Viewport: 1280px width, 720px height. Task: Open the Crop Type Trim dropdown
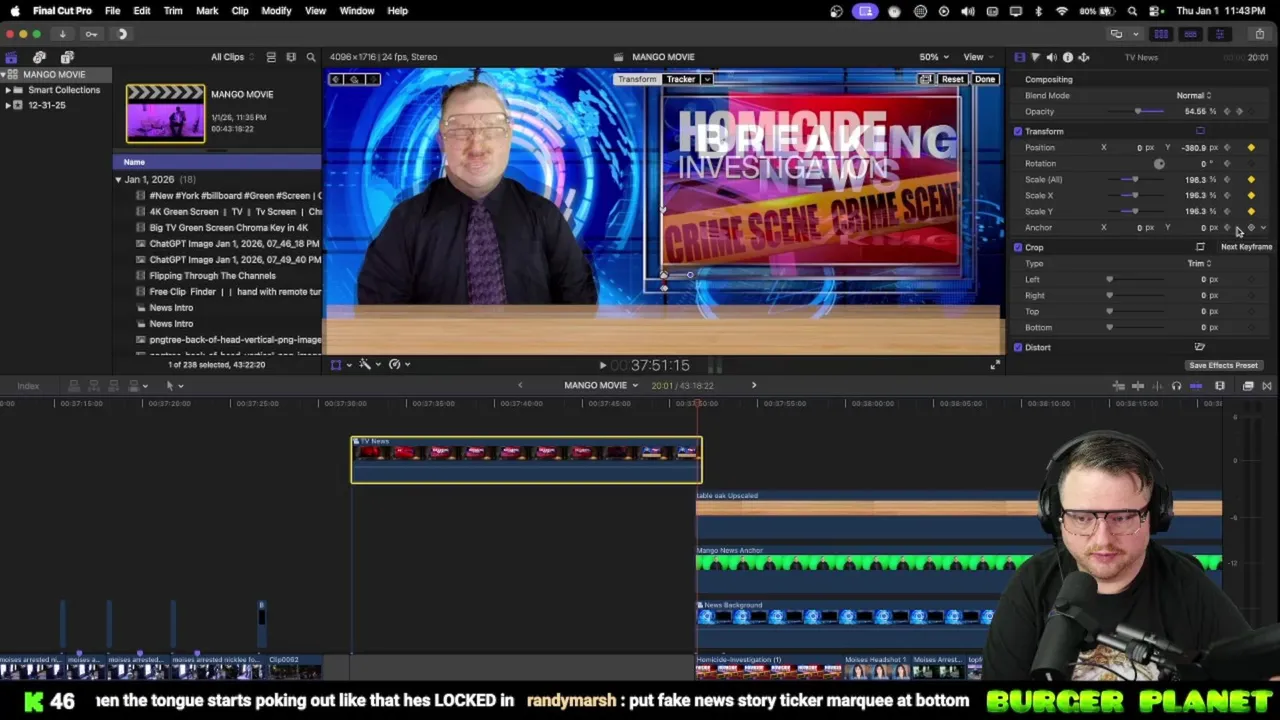pyautogui.click(x=1199, y=264)
